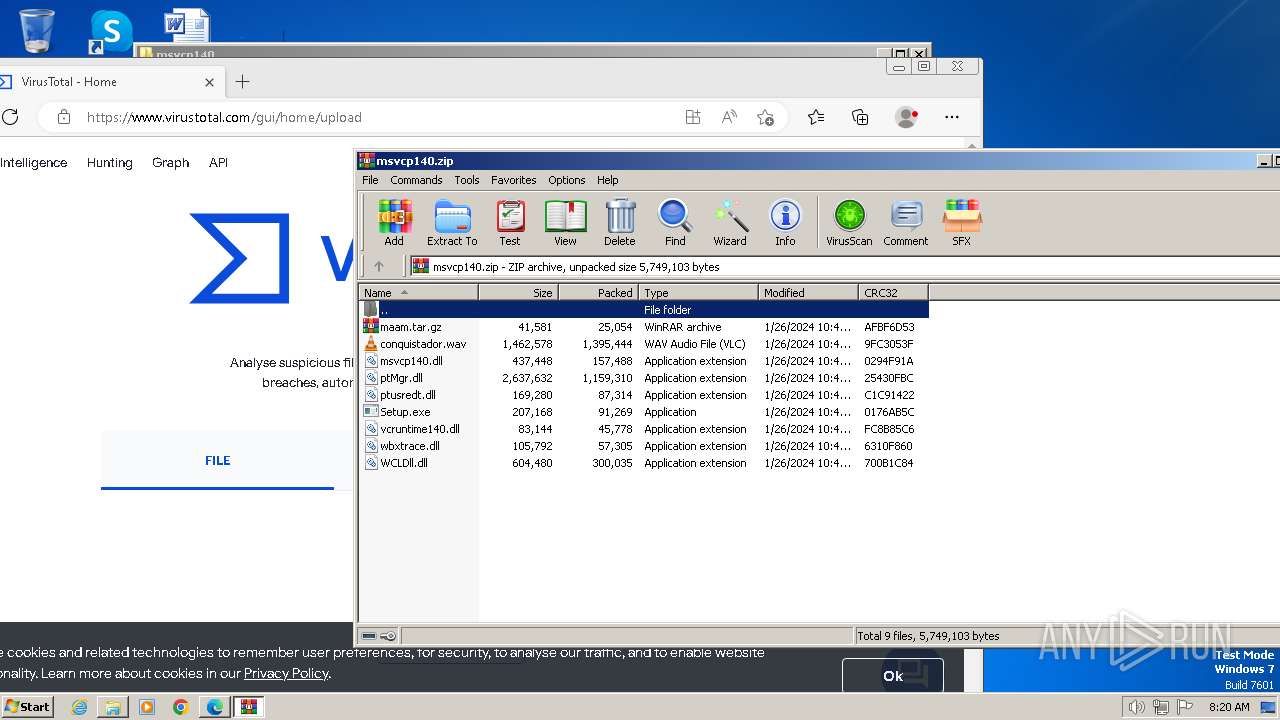Screen dimensions: 1280x720
Task: Open File Explorer from taskbar
Action: 113,707
